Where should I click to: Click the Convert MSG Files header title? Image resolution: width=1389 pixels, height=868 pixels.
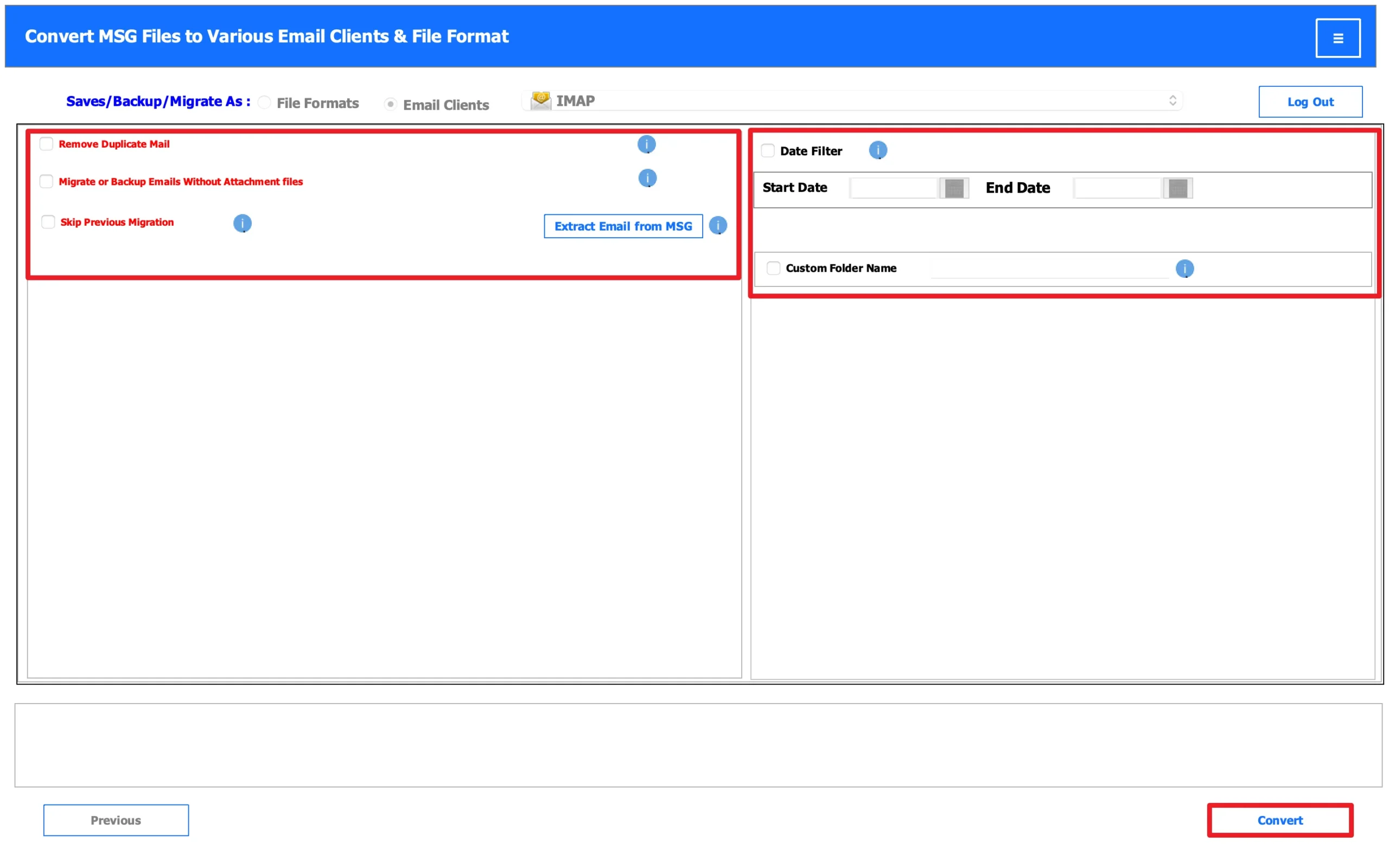pyautogui.click(x=267, y=36)
